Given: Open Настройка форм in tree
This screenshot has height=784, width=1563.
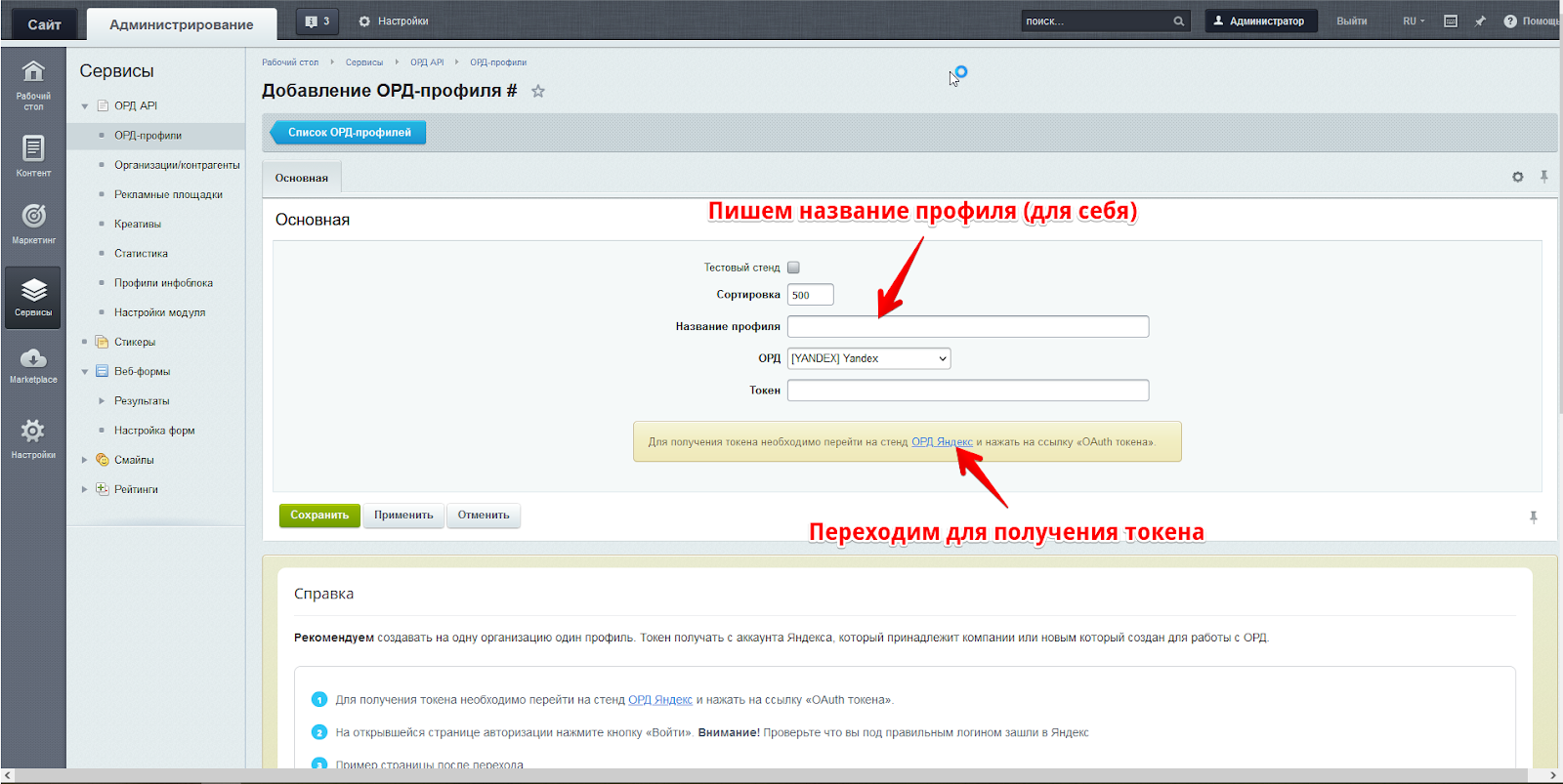Looking at the screenshot, I should coord(154,431).
